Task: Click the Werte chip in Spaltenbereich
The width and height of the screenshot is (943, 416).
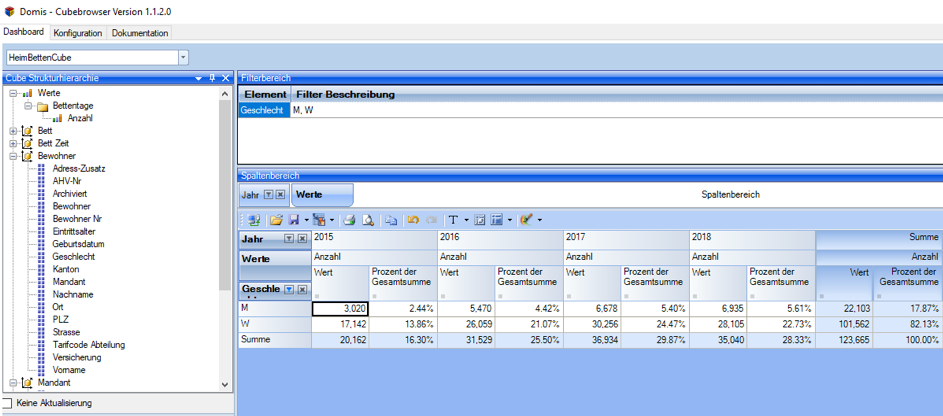Action: (322, 195)
